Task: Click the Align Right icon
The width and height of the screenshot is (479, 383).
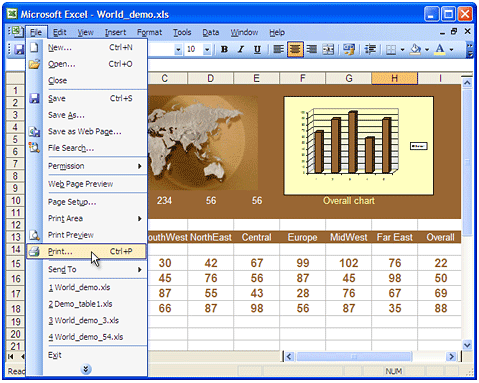Action: pos(312,50)
